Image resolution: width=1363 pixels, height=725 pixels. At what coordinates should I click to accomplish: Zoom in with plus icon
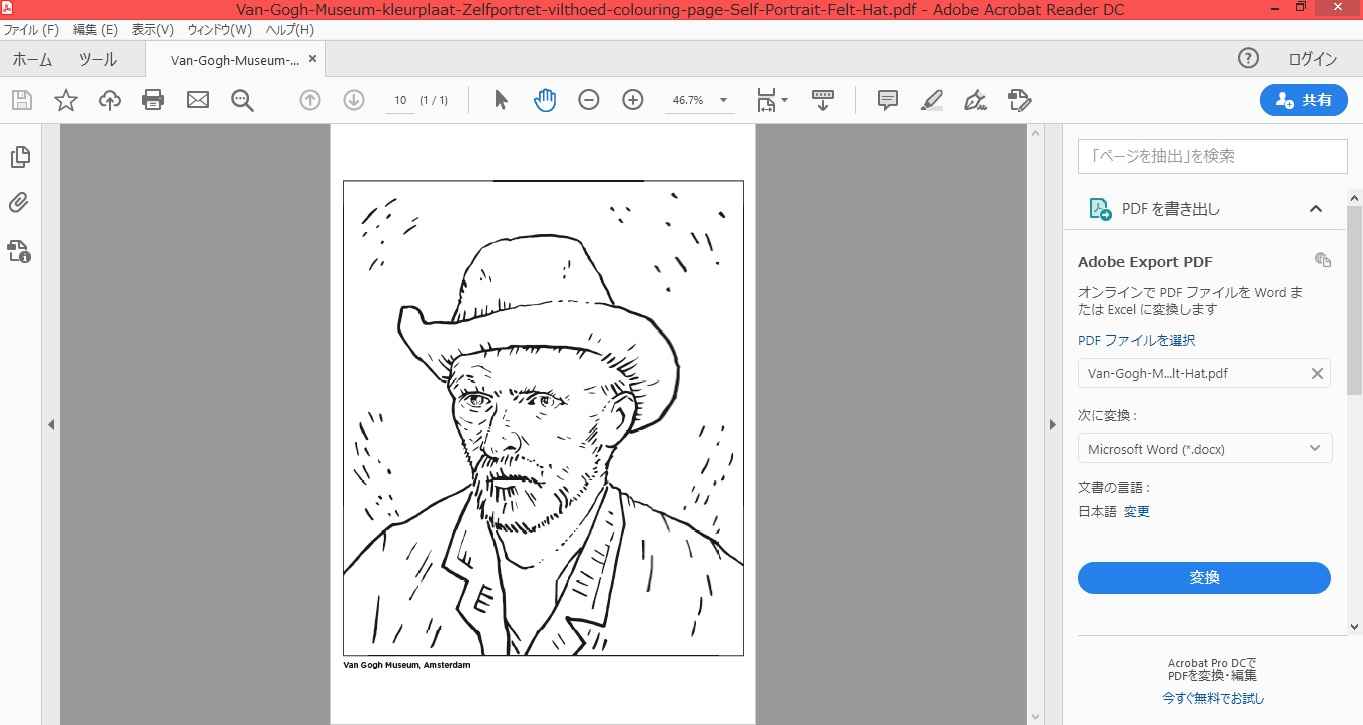(x=633, y=100)
